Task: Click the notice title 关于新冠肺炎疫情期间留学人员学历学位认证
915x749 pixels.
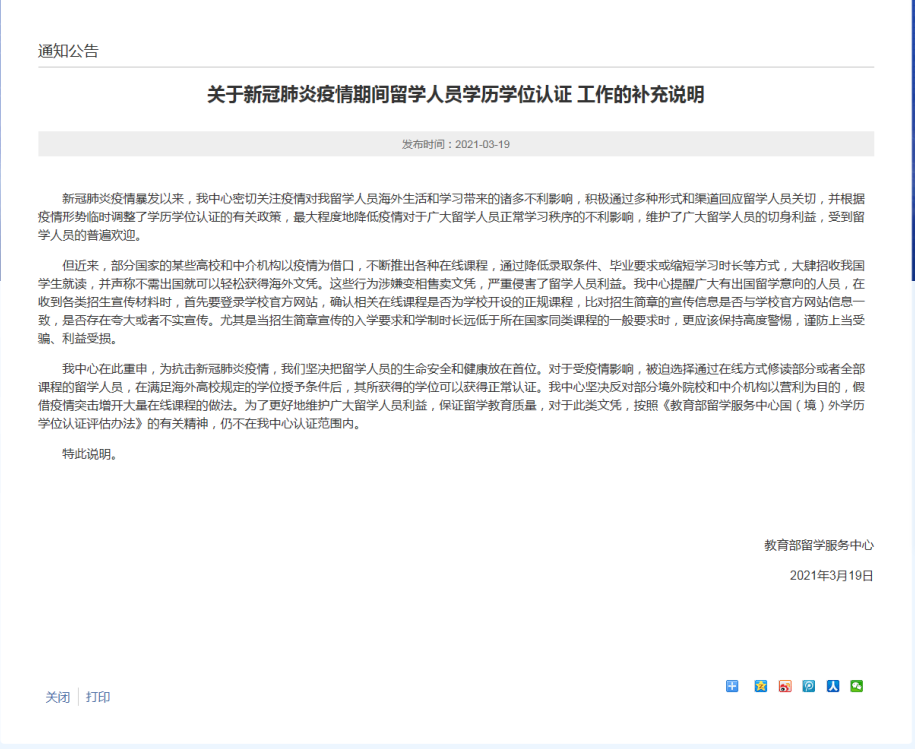Action: click(456, 94)
